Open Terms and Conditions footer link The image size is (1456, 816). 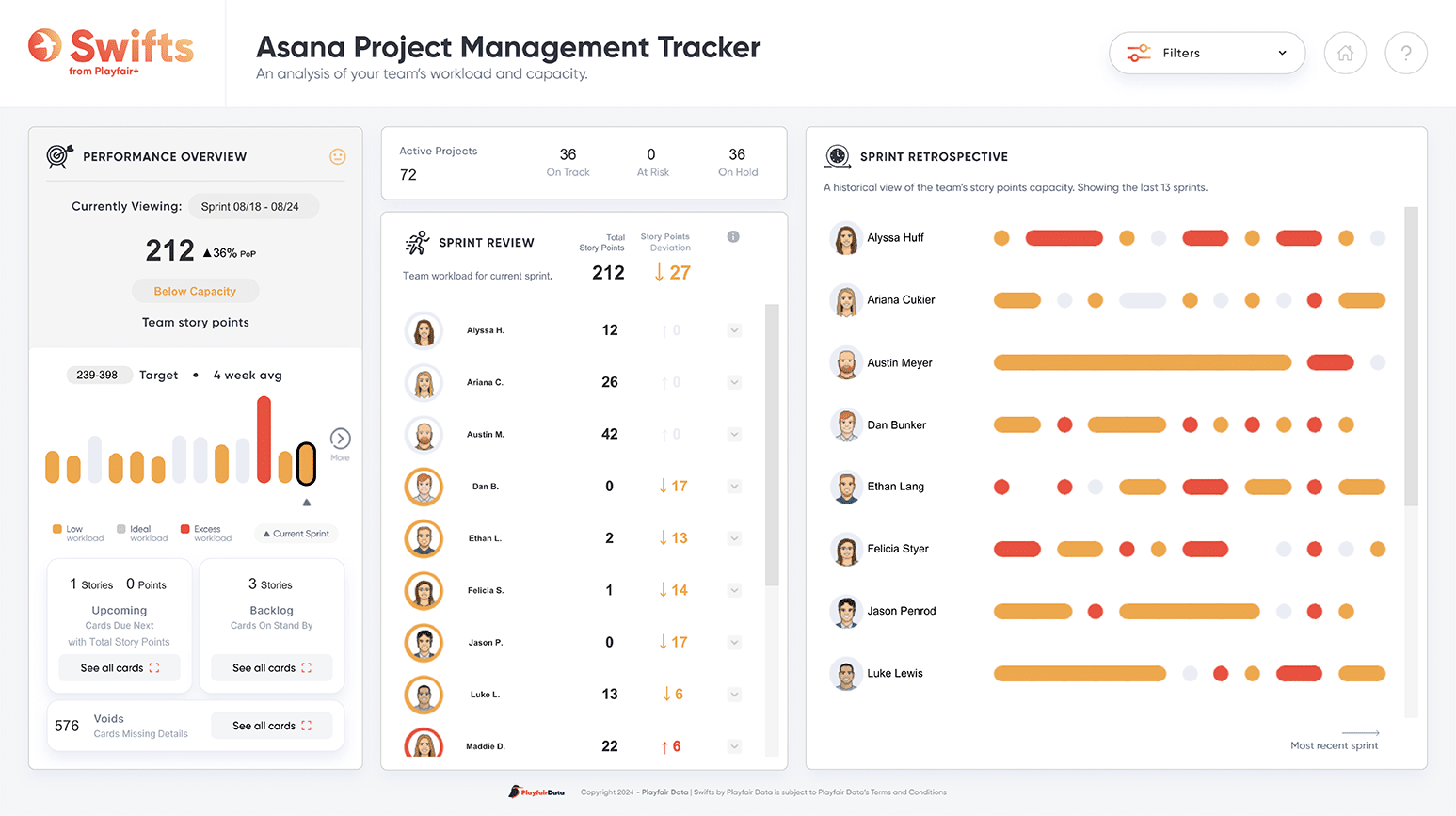coord(908,792)
